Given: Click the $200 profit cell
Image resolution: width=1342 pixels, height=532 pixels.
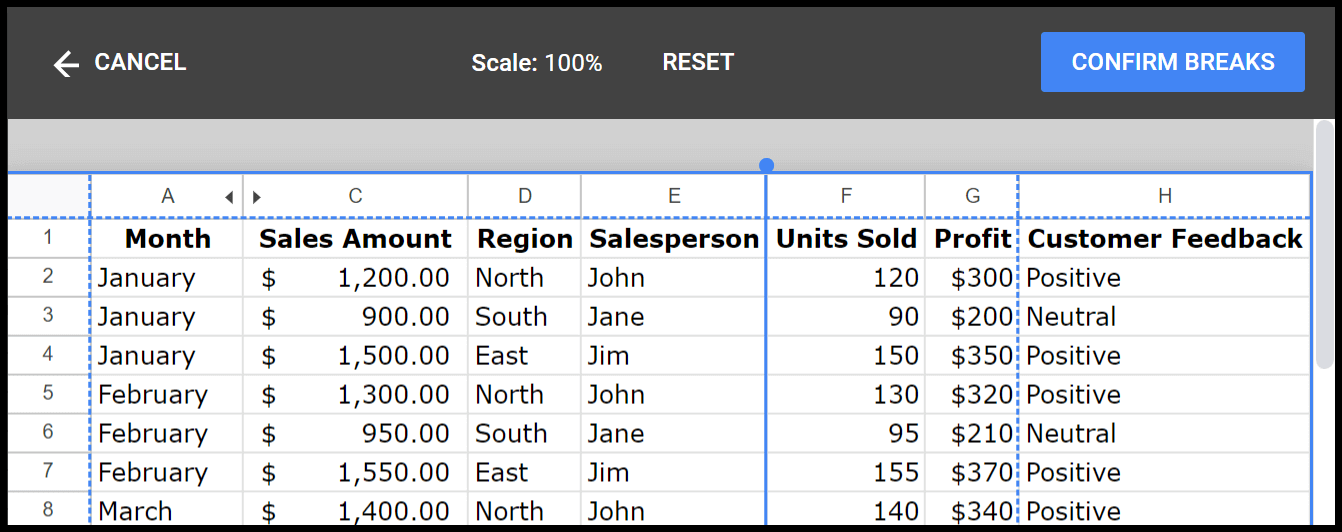Looking at the screenshot, I should point(972,316).
